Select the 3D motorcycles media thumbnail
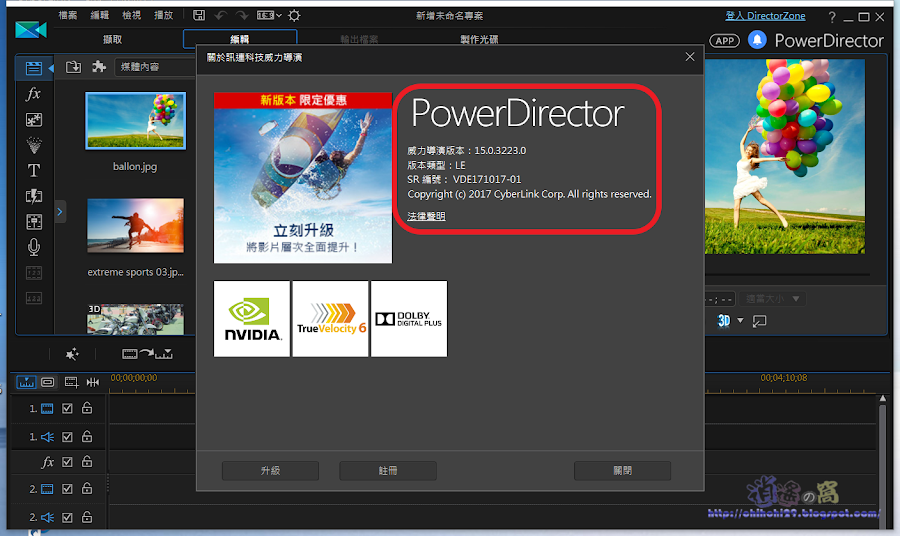This screenshot has width=900, height=536. (x=136, y=319)
